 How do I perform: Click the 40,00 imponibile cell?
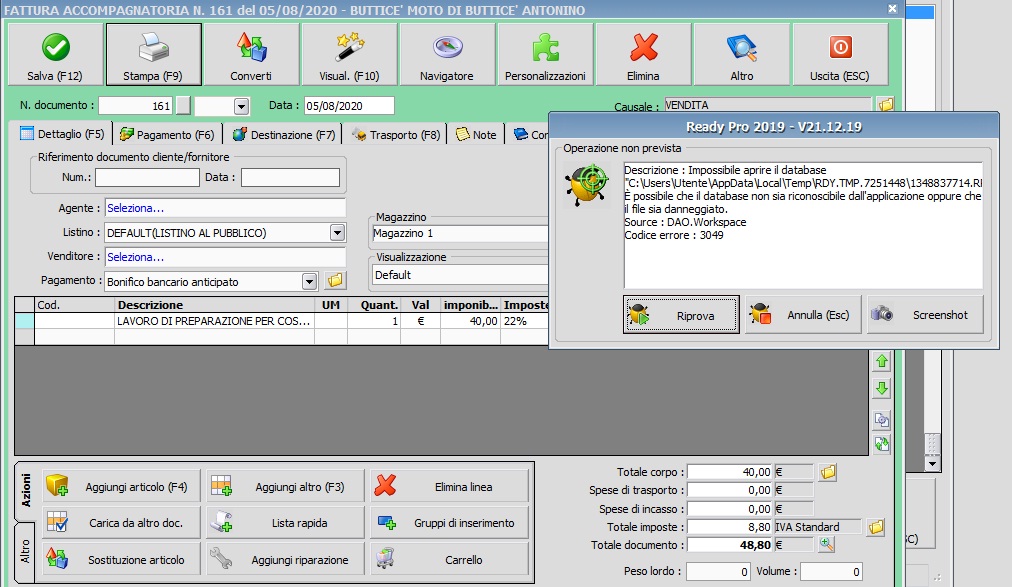click(x=470, y=321)
